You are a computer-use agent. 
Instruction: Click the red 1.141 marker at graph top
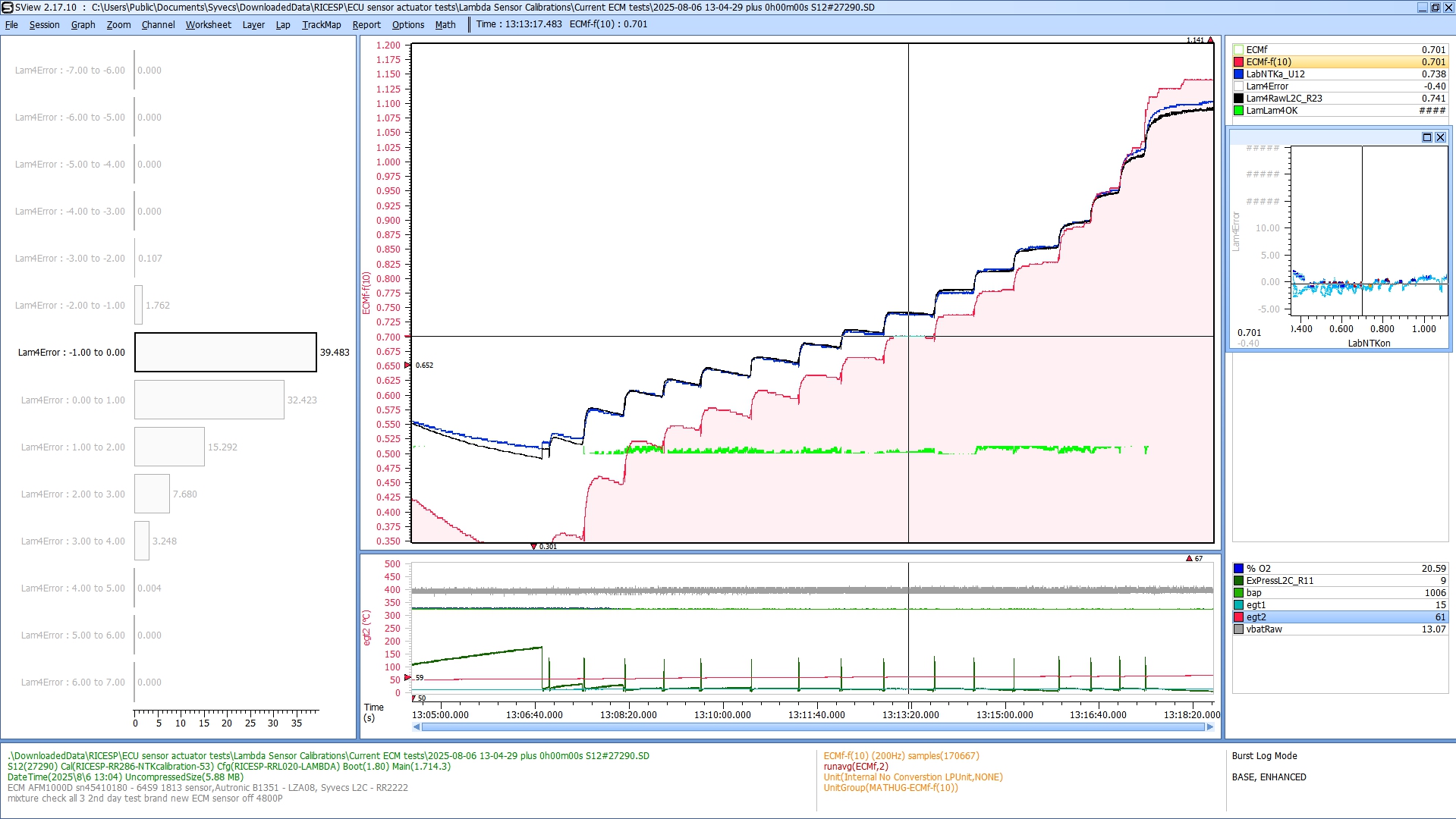pos(1210,40)
